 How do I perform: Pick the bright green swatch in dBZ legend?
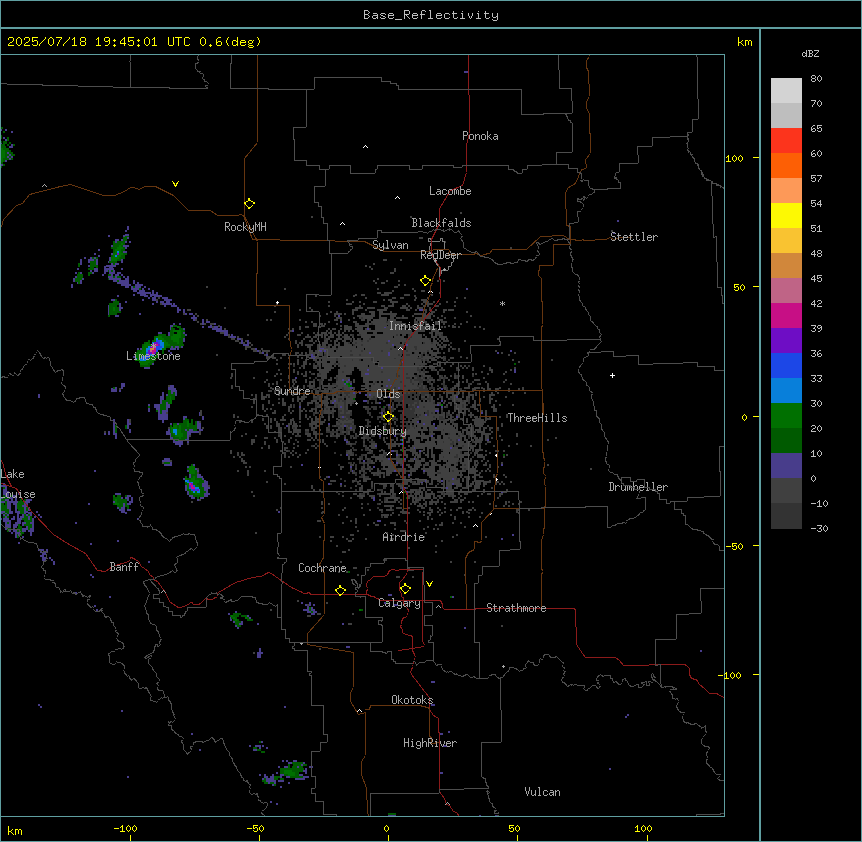pyautogui.click(x=786, y=416)
